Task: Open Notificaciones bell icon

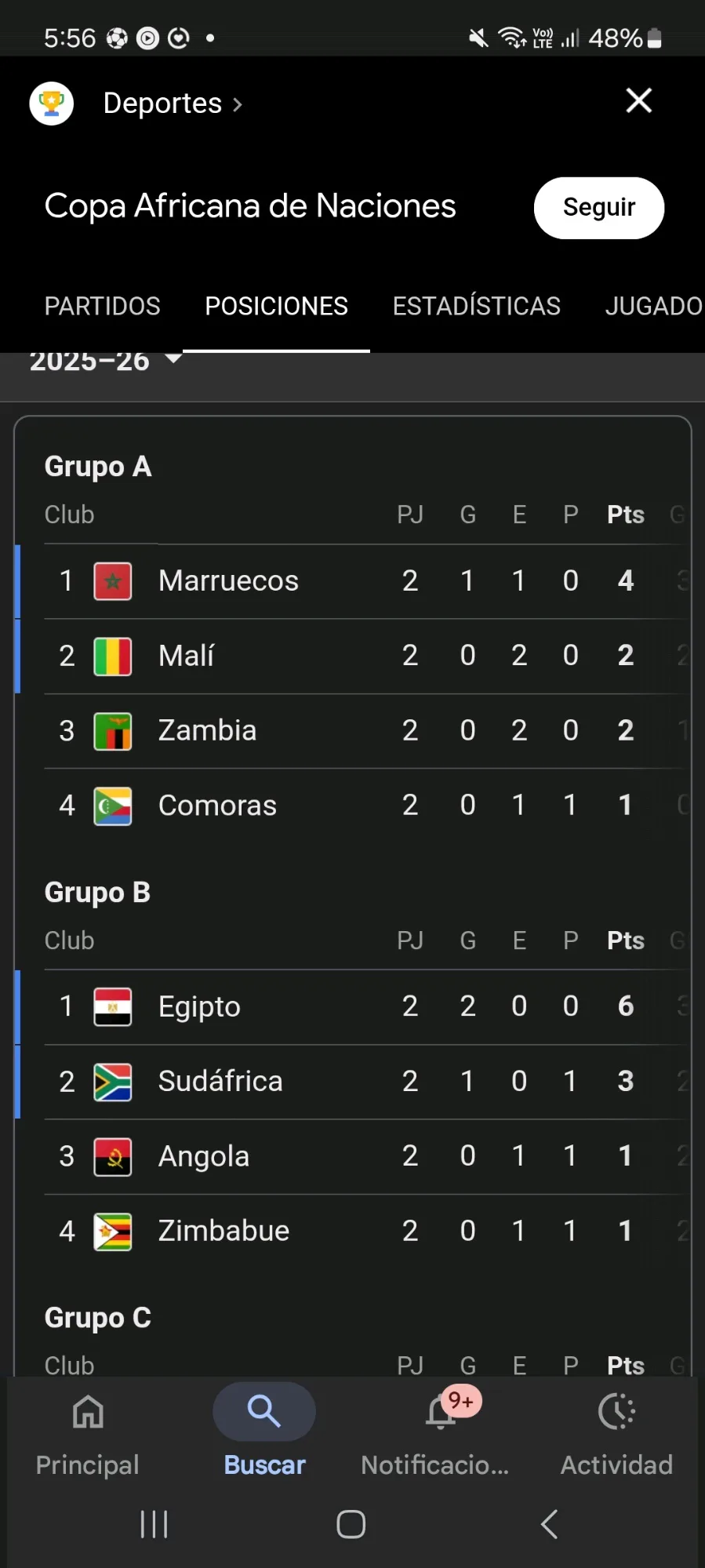Action: [x=441, y=1413]
